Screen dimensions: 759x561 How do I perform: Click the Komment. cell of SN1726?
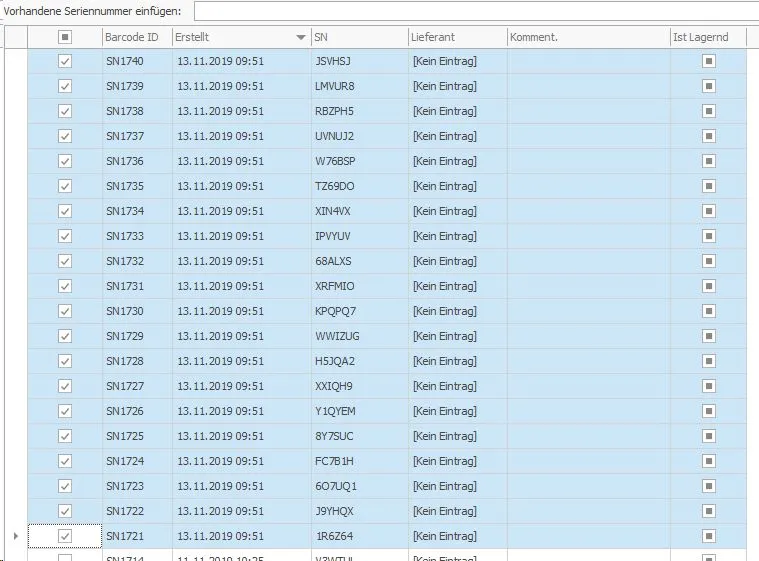pos(589,411)
